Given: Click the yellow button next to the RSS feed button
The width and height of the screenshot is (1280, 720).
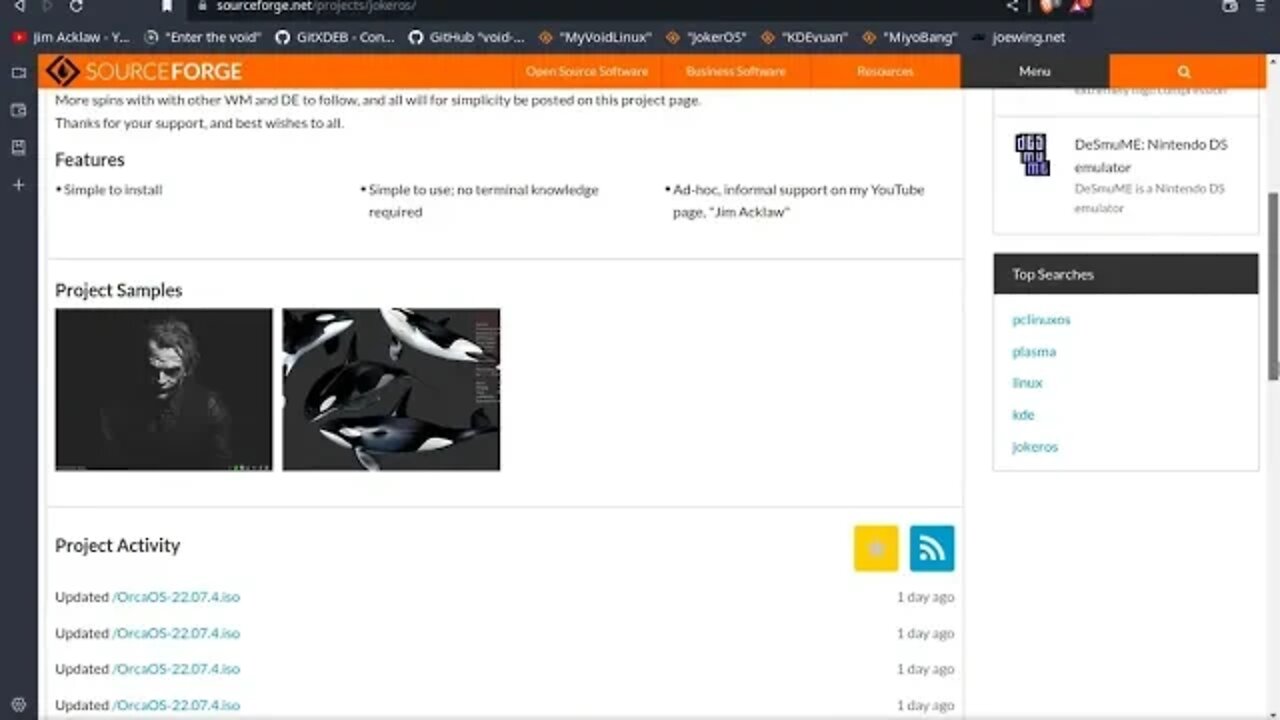Looking at the screenshot, I should coord(876,548).
